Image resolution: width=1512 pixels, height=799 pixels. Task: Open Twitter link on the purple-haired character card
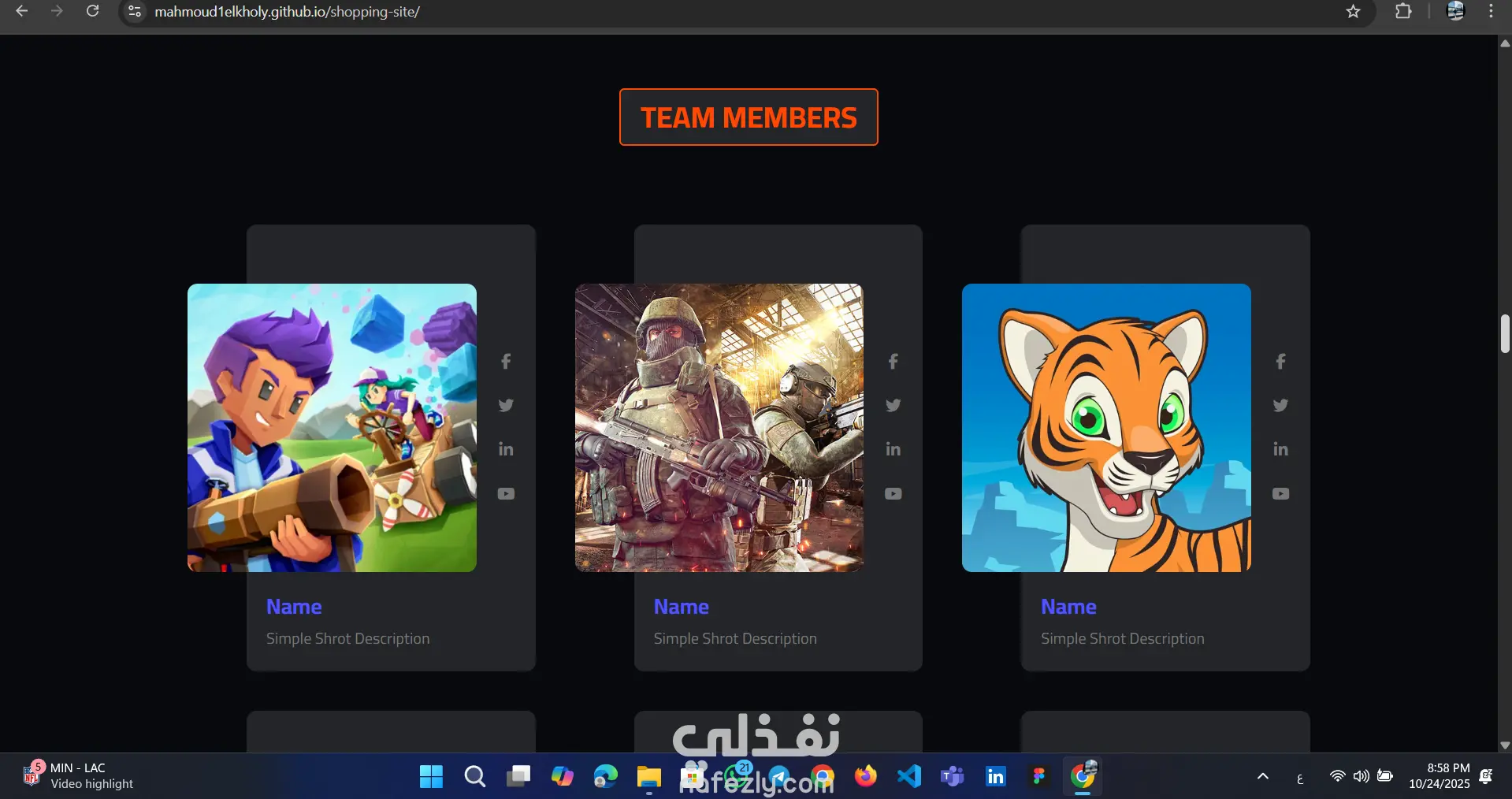coord(506,405)
